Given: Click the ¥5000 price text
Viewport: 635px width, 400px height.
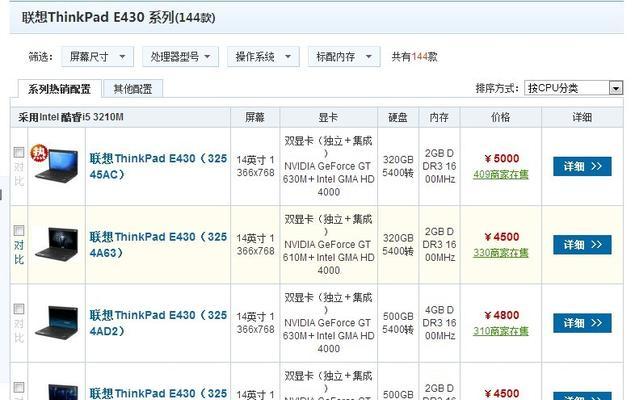Looking at the screenshot, I should click(502, 158).
